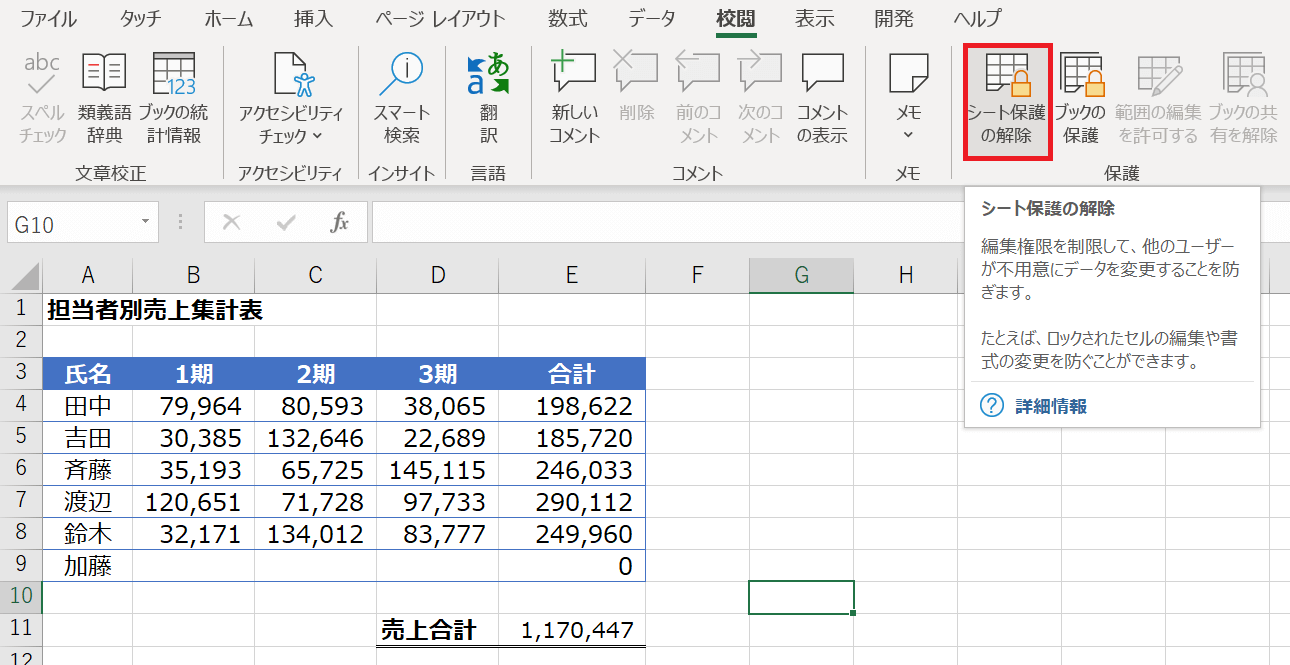
Task: Add a 新しいコメント new comment
Action: pyautogui.click(x=574, y=98)
